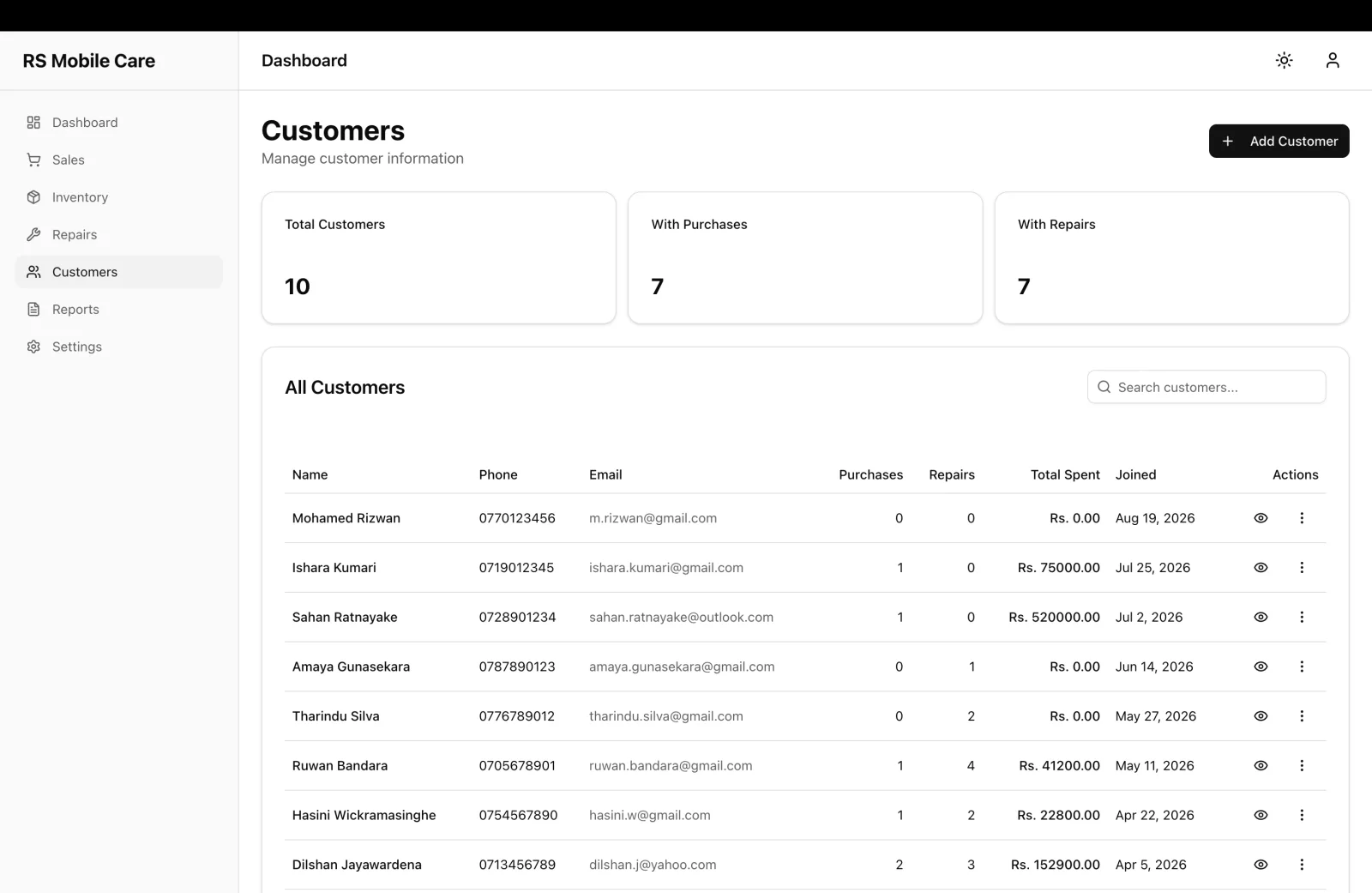The image size is (1372, 893).
Task: Click the Sales shopping cart icon
Action: tap(33, 160)
